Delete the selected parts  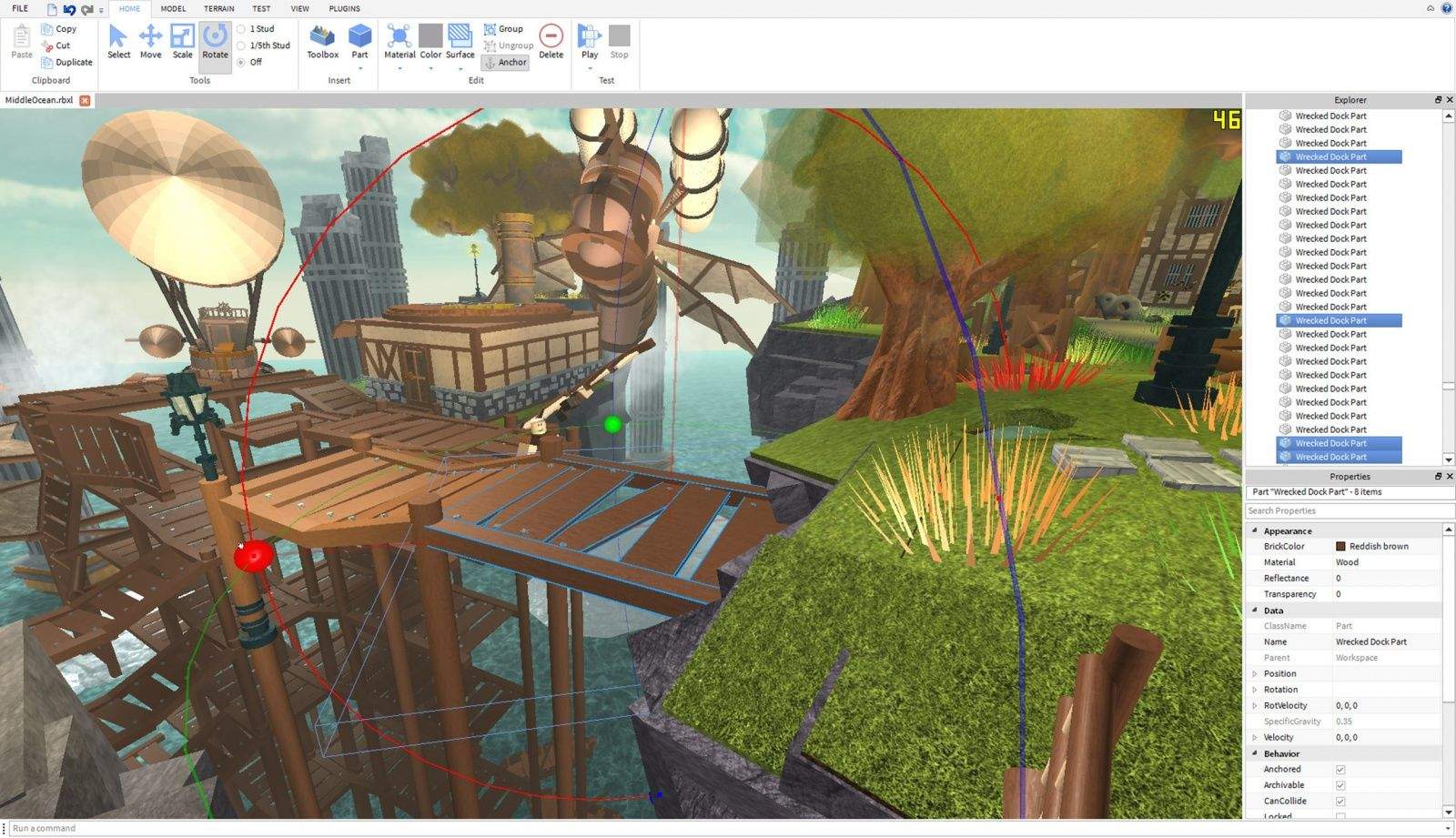(551, 42)
